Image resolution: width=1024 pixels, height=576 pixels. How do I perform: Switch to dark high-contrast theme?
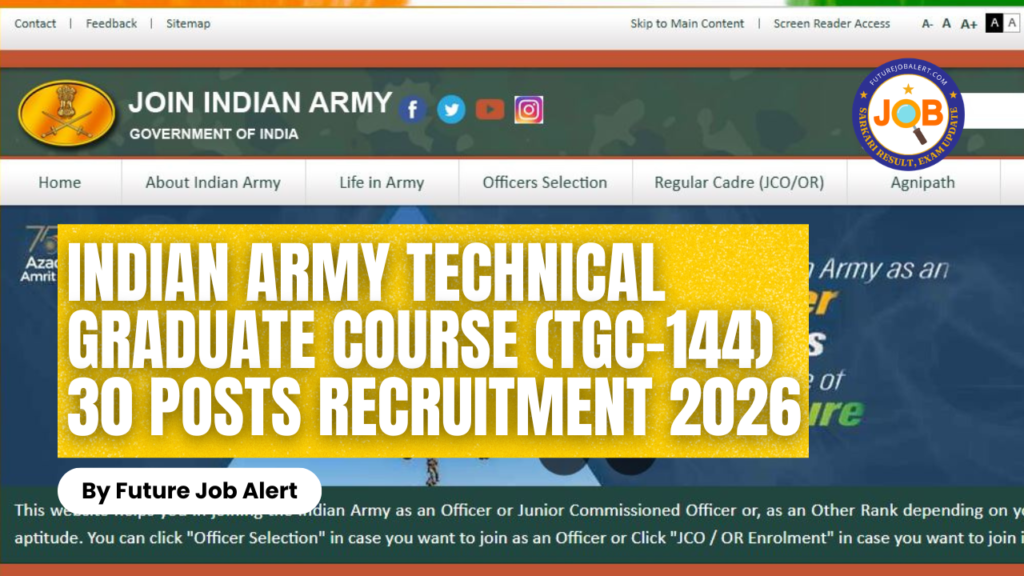(994, 24)
